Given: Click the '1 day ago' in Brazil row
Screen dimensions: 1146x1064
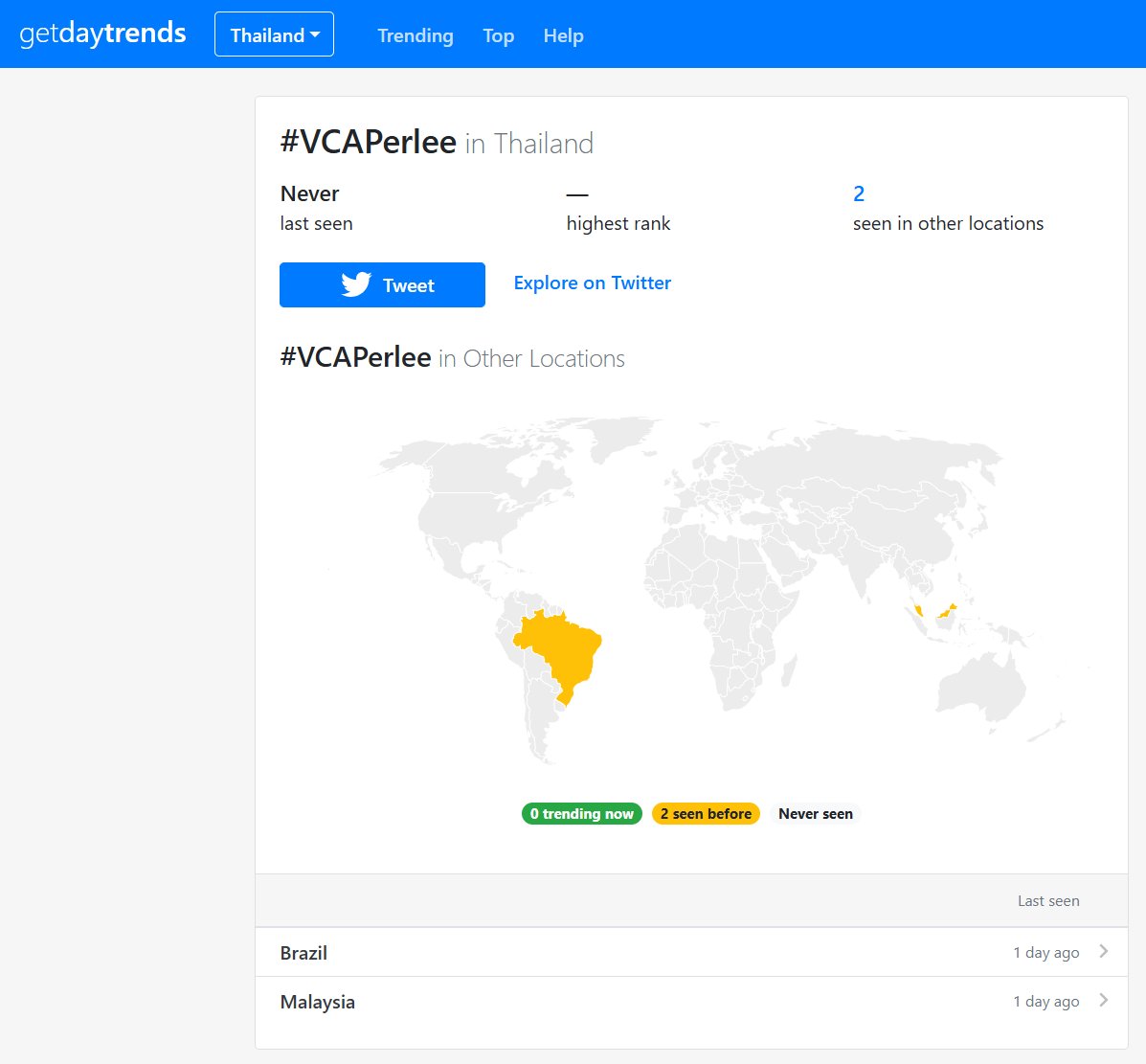Looking at the screenshot, I should (1045, 952).
